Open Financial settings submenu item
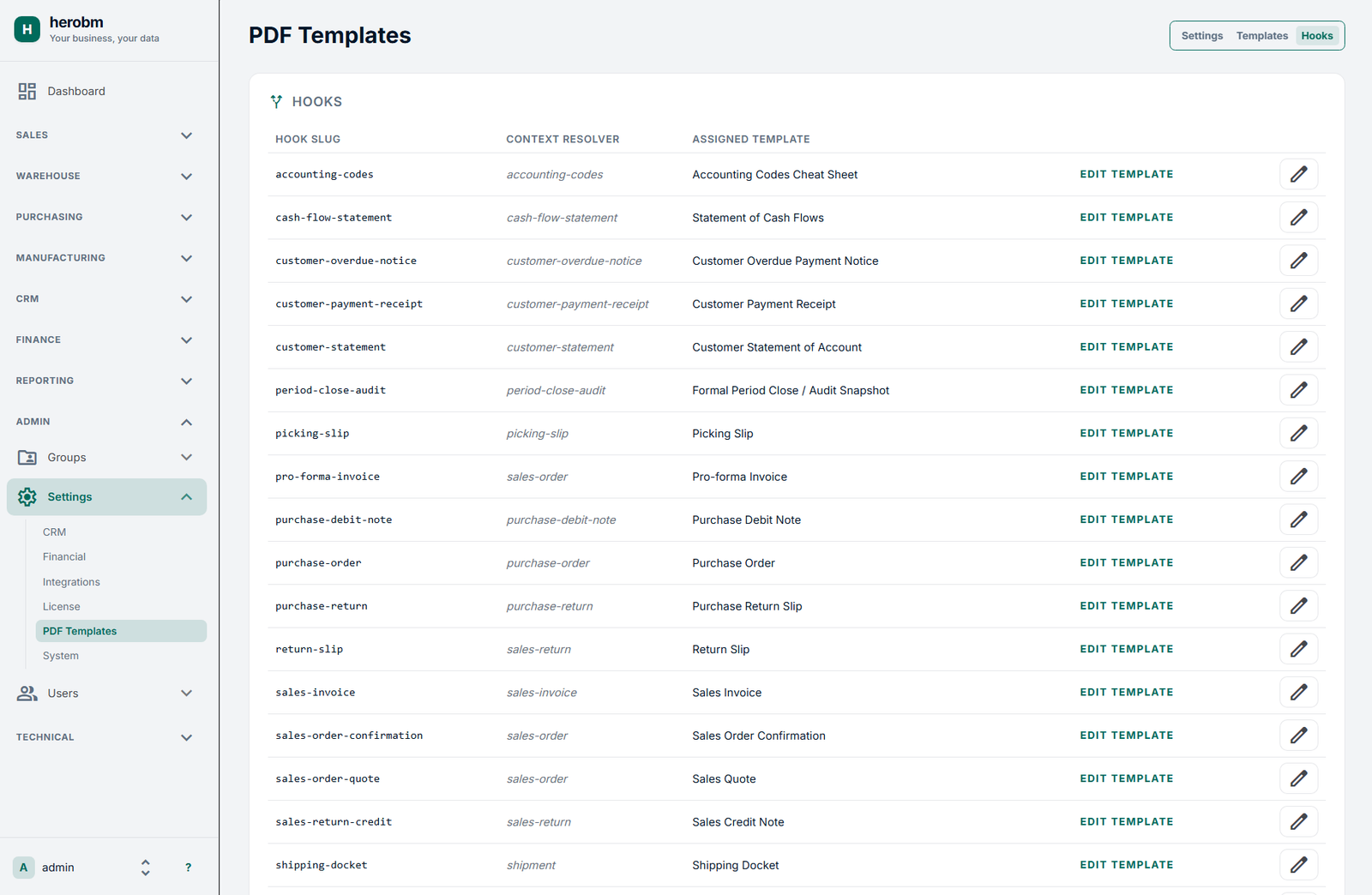Viewport: 1372px width, 895px height. [64, 557]
